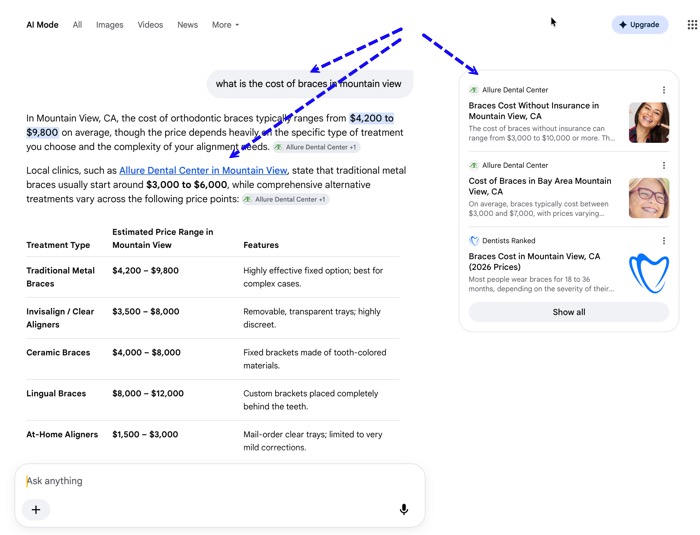Click the plus attach button
The image size is (700, 535).
click(x=36, y=510)
